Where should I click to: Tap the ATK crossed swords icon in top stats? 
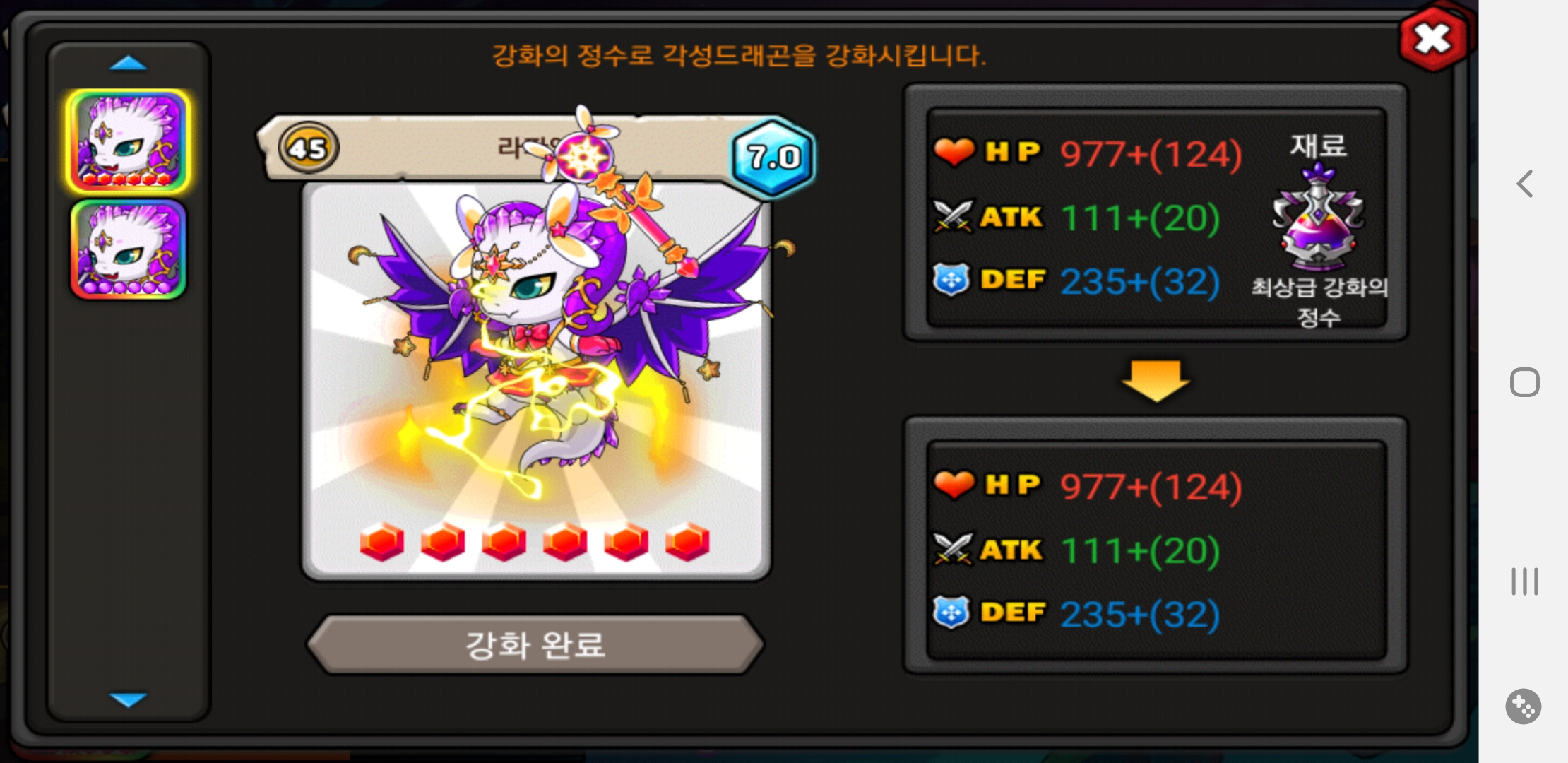pyautogui.click(x=953, y=216)
